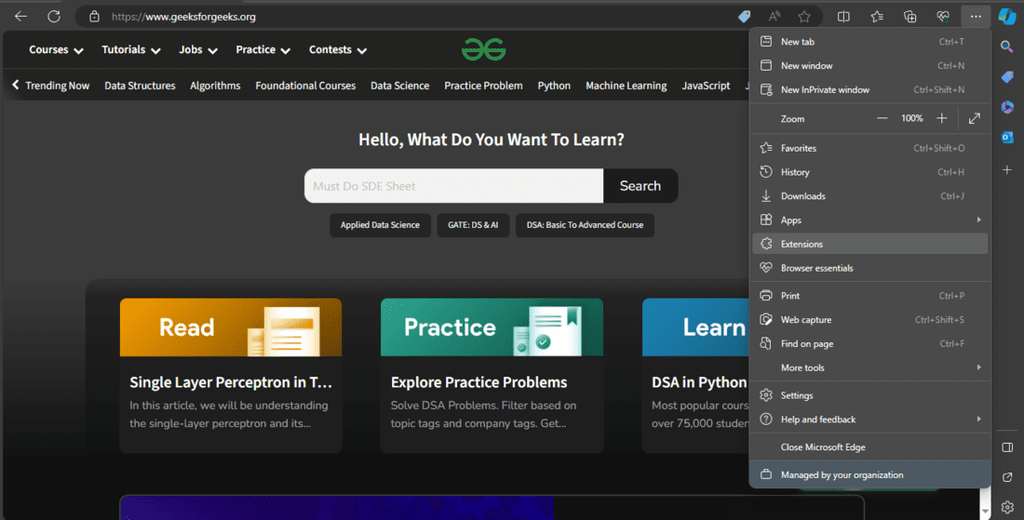Open the Copilot icon at the top right
This screenshot has height=520, width=1024.
coord(1007,16)
